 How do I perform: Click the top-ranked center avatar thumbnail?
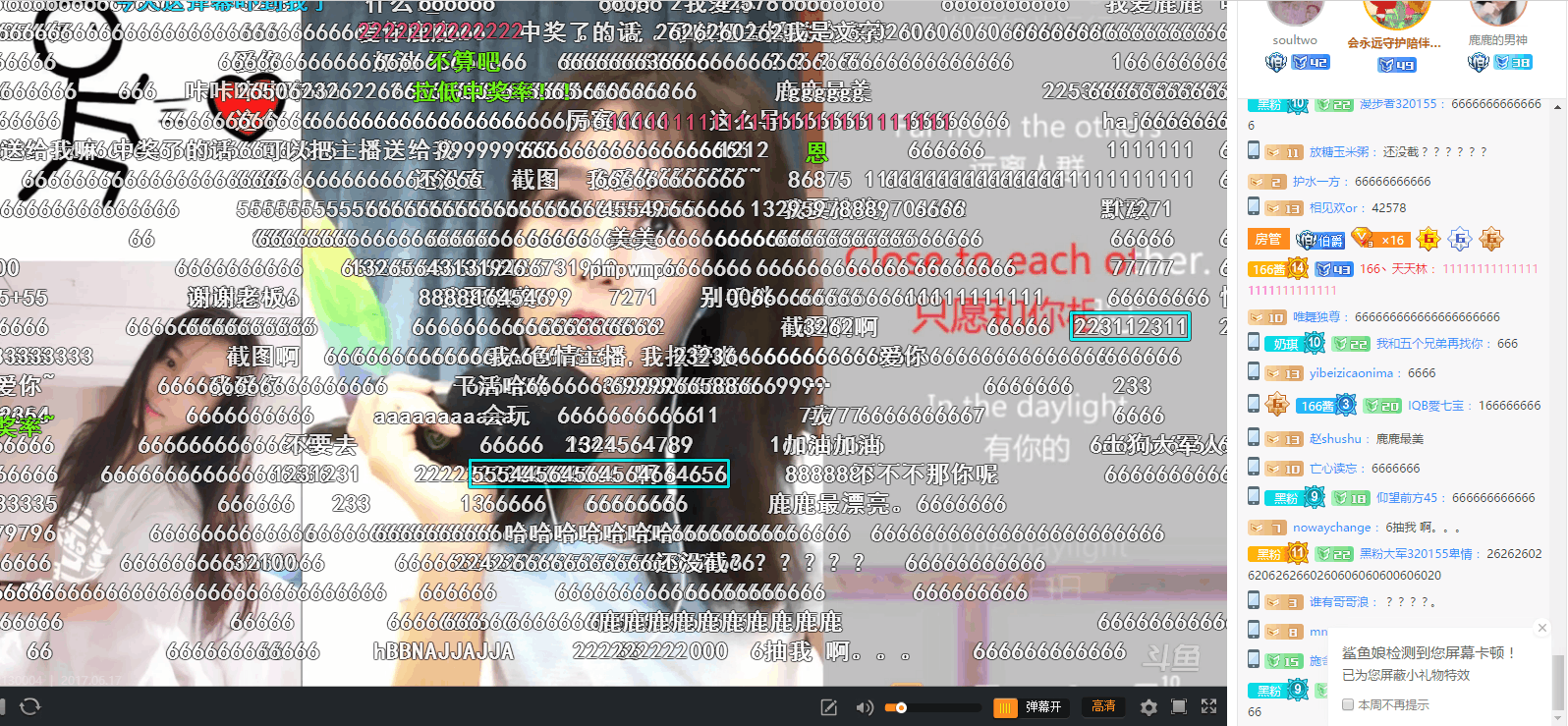[x=1395, y=14]
